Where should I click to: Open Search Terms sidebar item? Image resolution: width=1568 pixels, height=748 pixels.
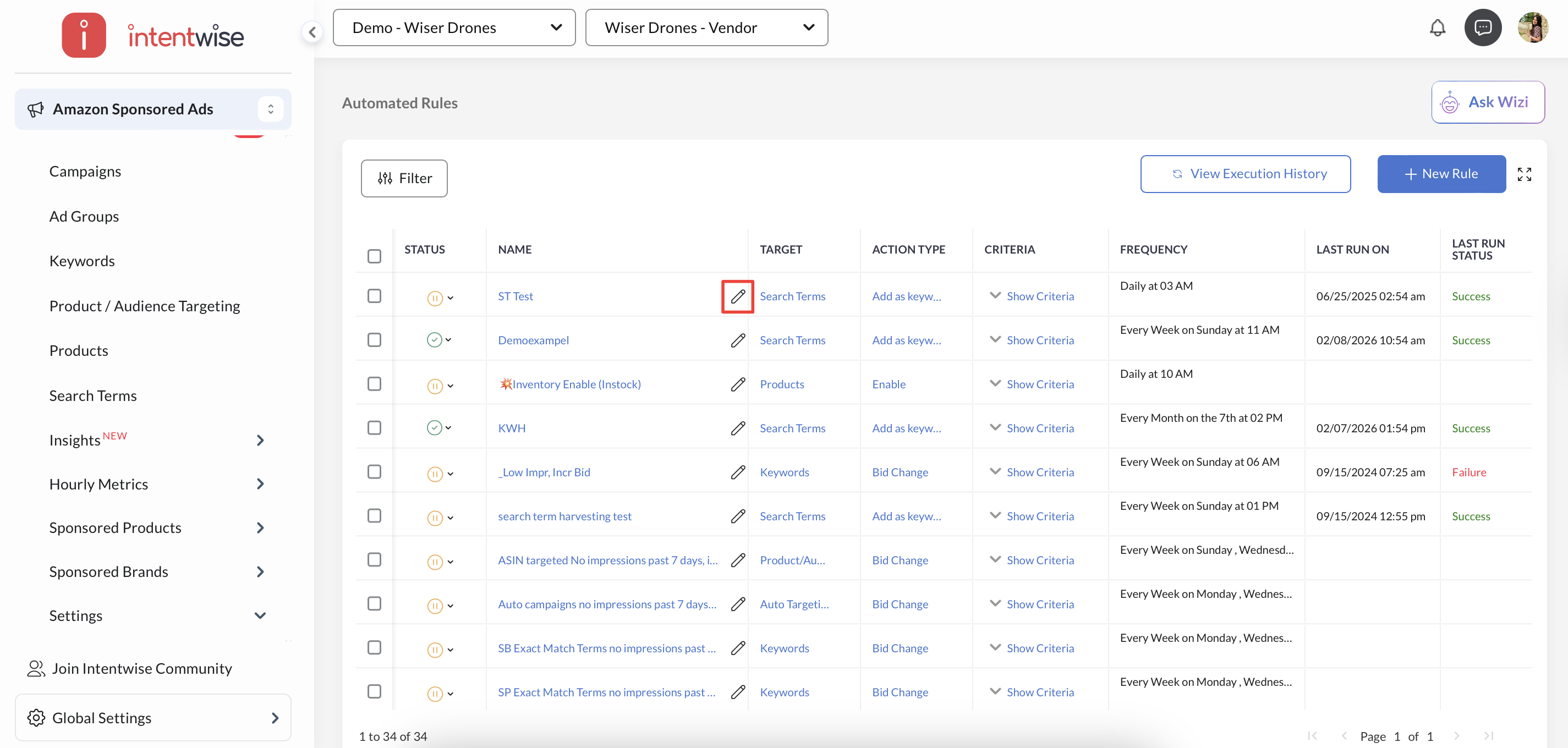(x=92, y=396)
